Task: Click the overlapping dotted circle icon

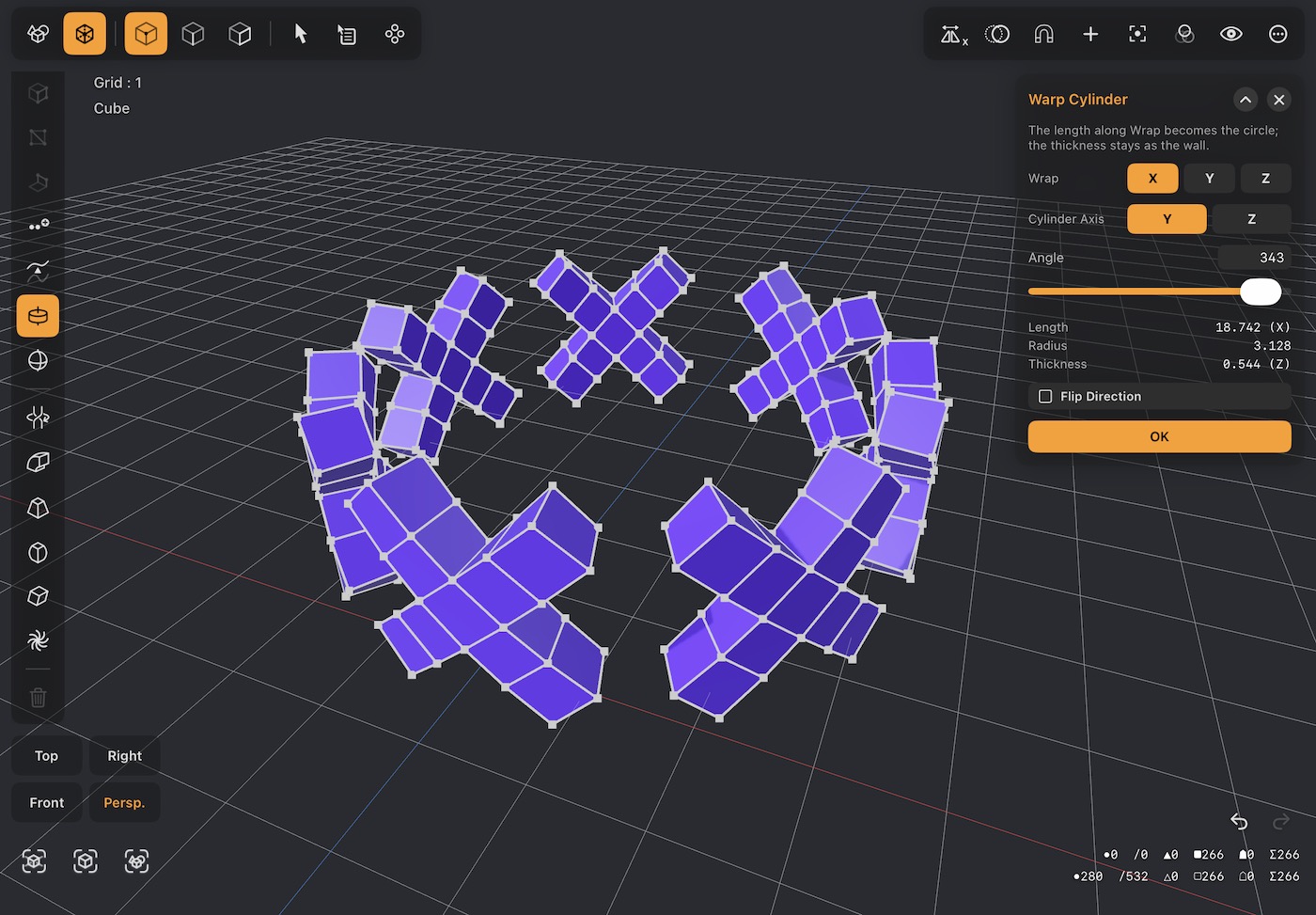Action: 997,34
